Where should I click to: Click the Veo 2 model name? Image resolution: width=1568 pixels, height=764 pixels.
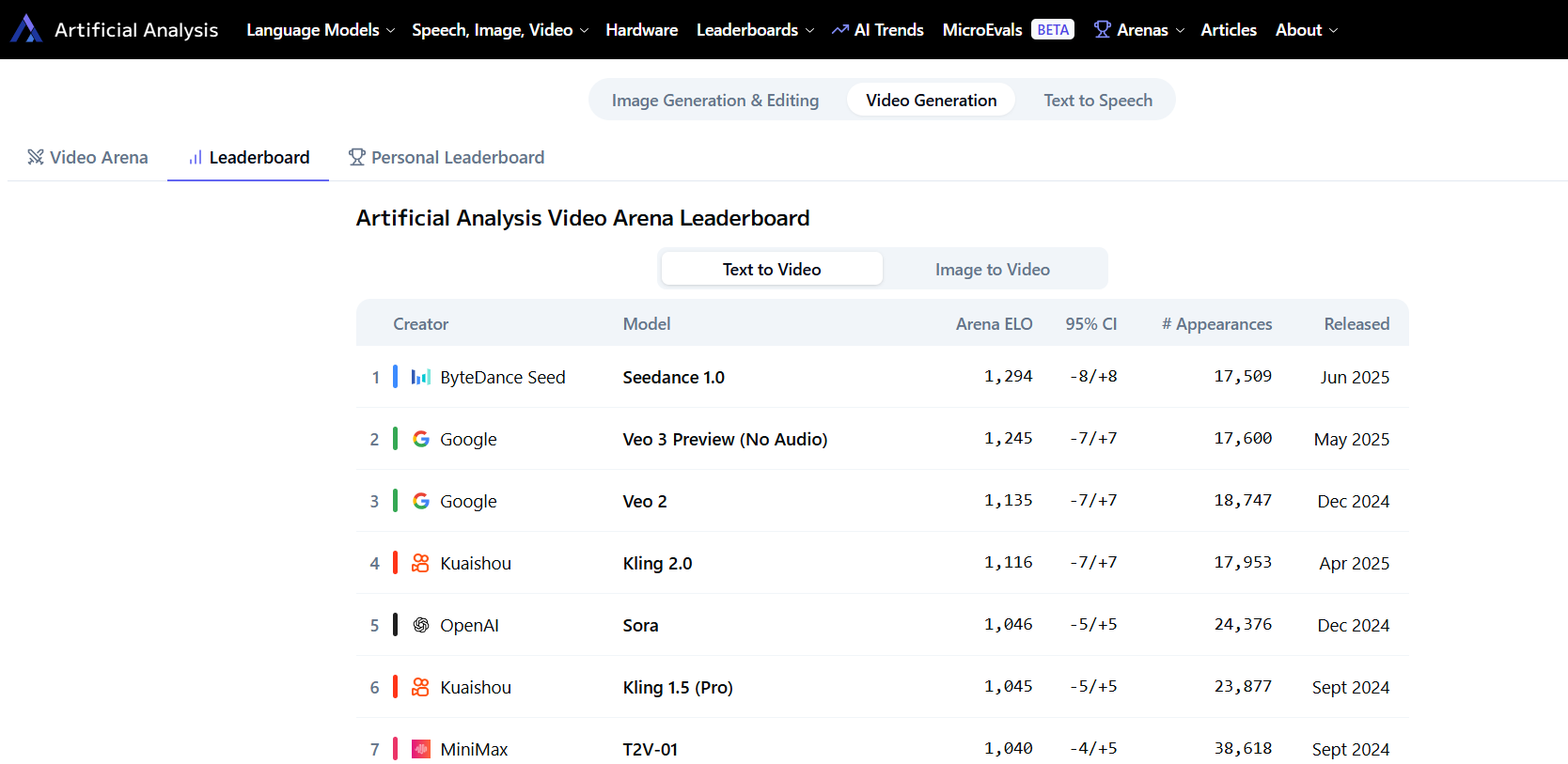pos(645,501)
